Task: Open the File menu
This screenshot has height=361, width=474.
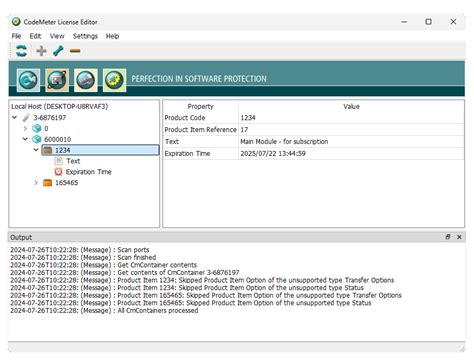Action: click(16, 36)
